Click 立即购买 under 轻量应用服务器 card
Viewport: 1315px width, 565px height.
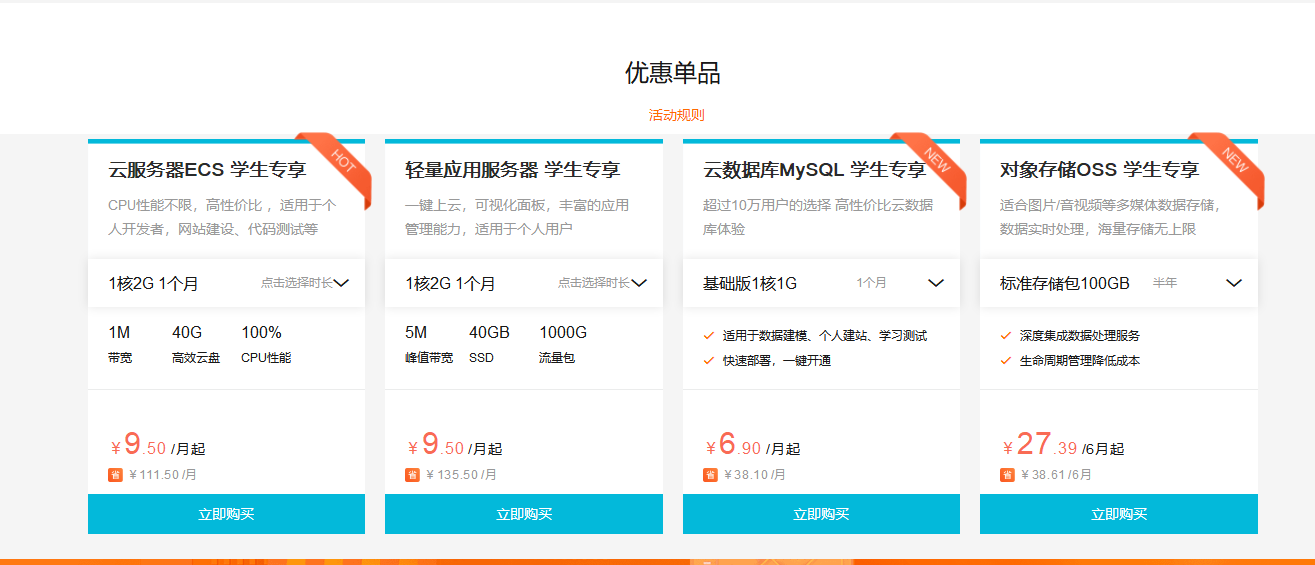523,514
